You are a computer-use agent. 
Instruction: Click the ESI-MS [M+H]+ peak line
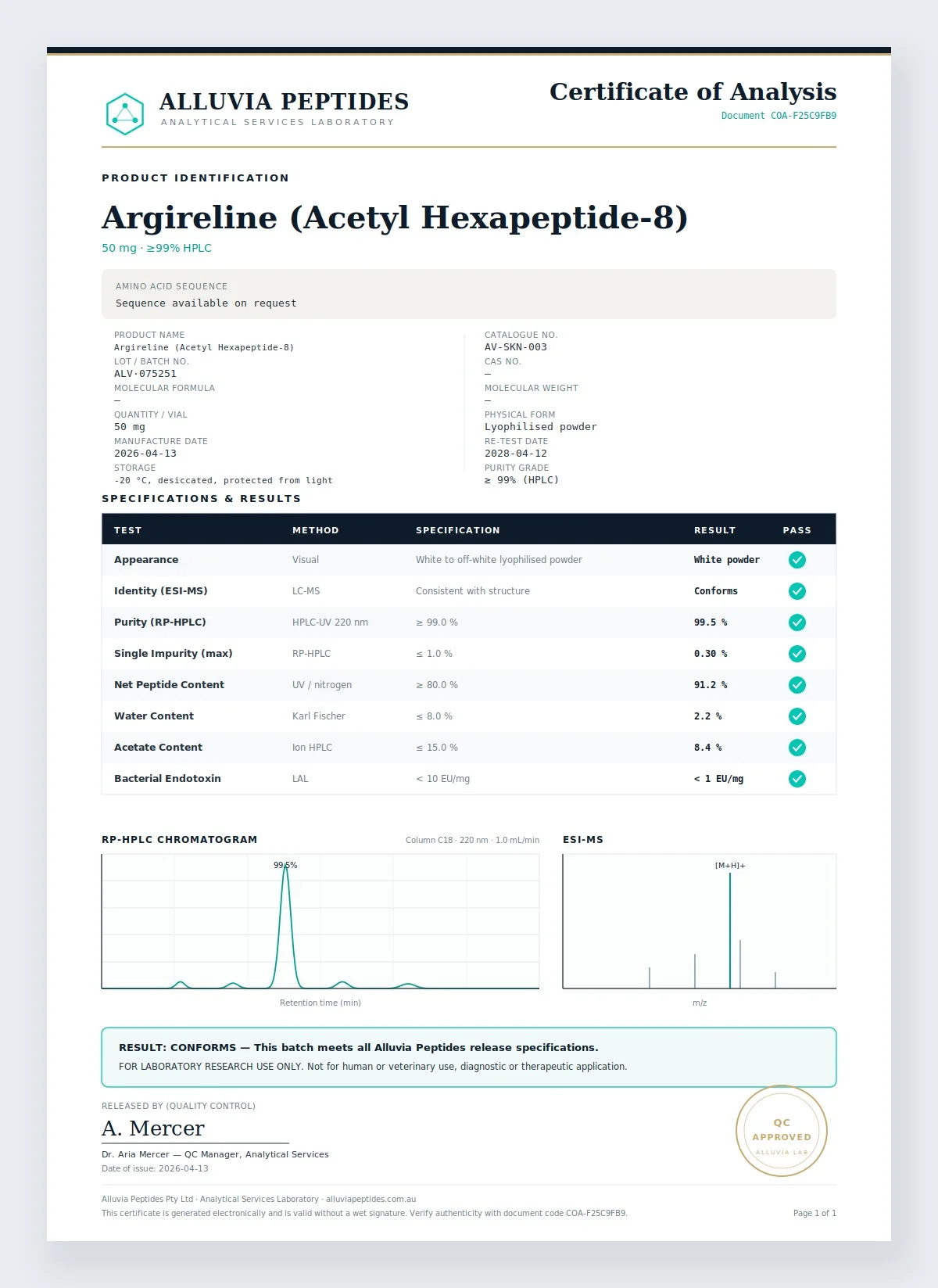(730, 931)
